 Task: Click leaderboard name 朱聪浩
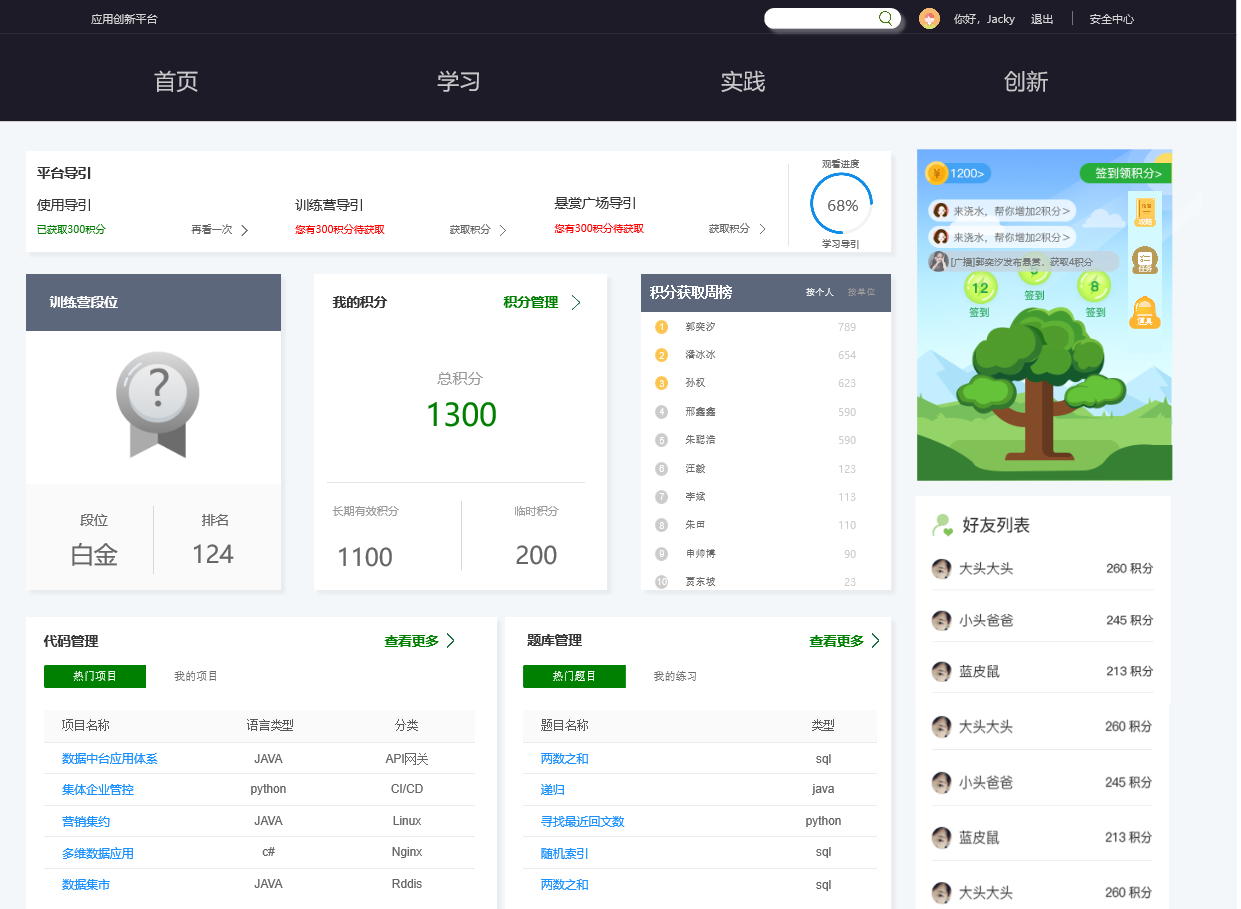700,440
